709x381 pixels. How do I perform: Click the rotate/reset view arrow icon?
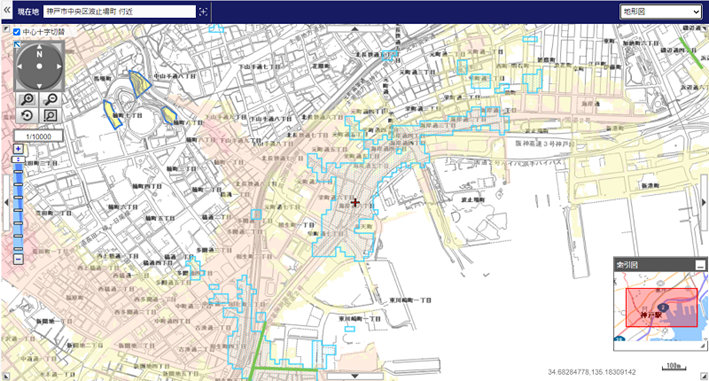click(x=27, y=116)
